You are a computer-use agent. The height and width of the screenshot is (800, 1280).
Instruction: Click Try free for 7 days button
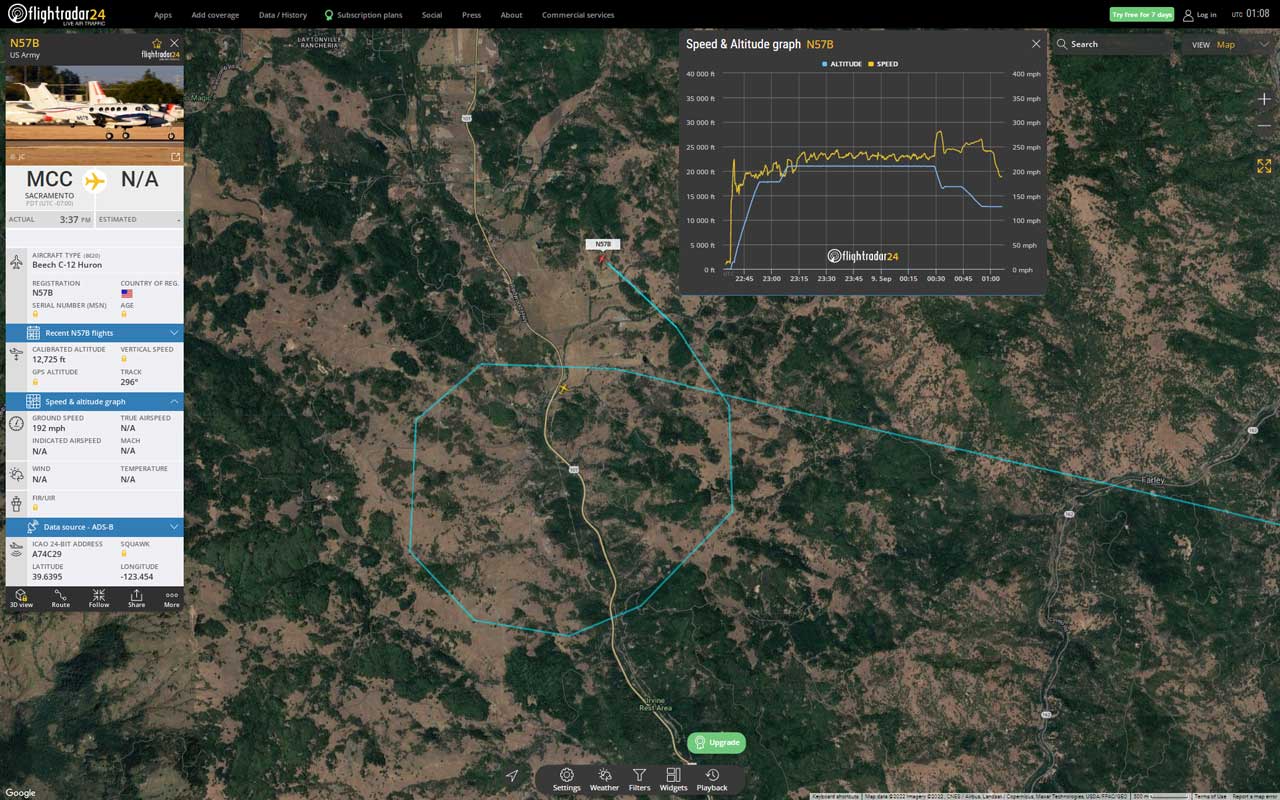[x=1142, y=15]
